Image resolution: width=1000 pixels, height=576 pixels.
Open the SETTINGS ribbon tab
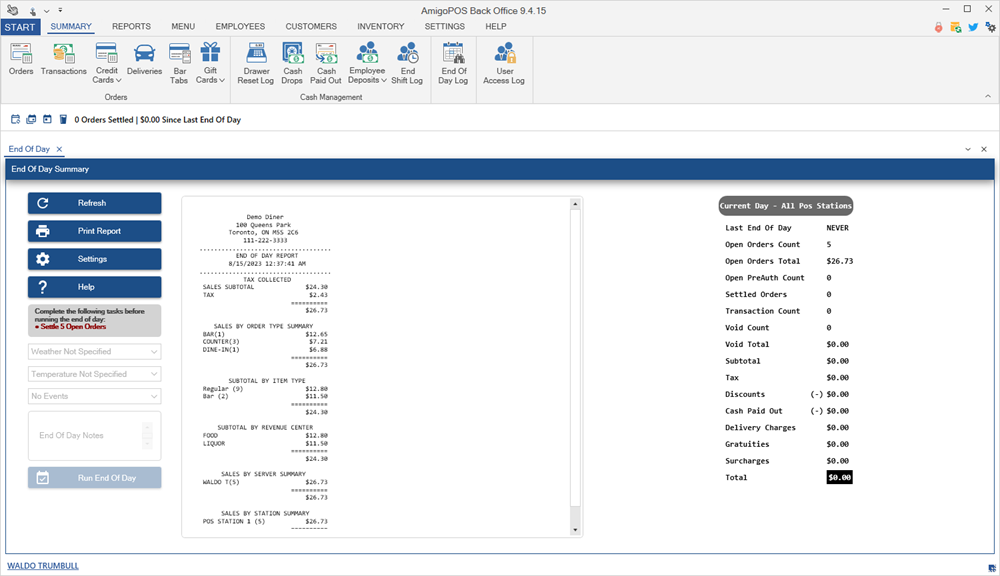(445, 26)
